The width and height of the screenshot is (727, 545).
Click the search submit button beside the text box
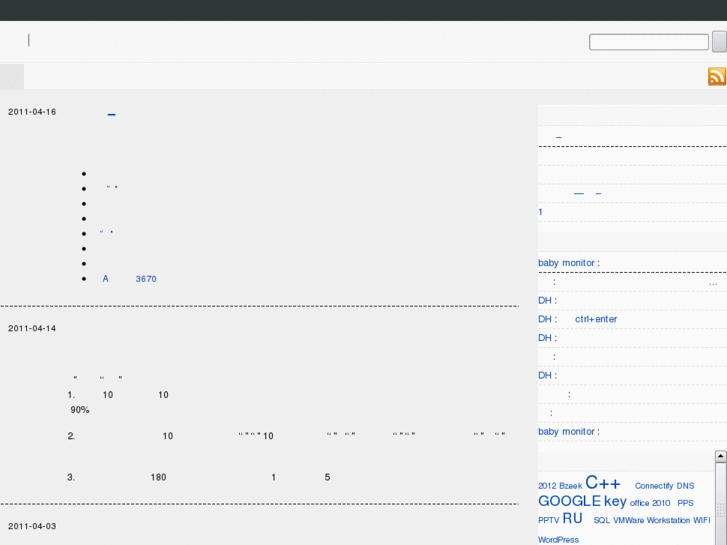click(x=720, y=42)
